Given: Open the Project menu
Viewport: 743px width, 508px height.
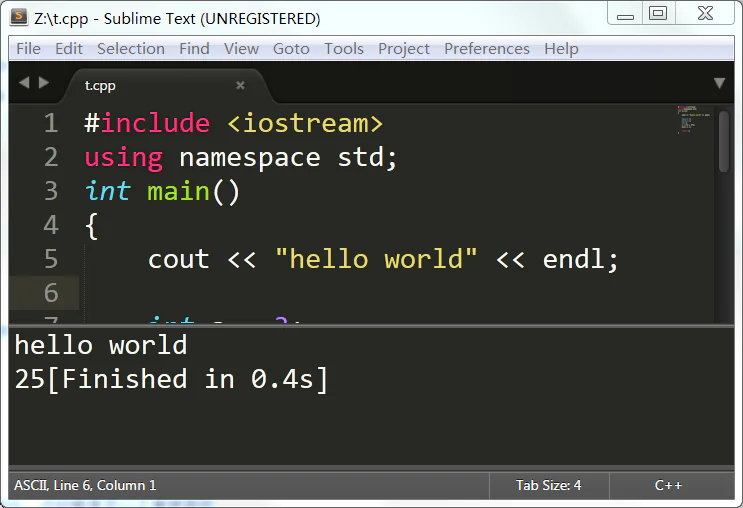Looking at the screenshot, I should 404,49.
